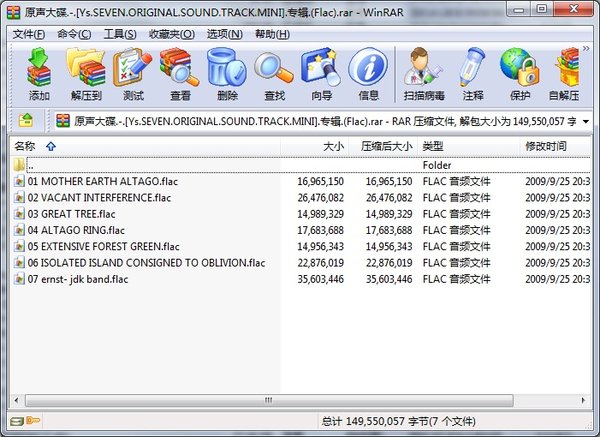600x437 pixels.
Task: Click total 149,550,057 bytes status text
Action: 398,421
